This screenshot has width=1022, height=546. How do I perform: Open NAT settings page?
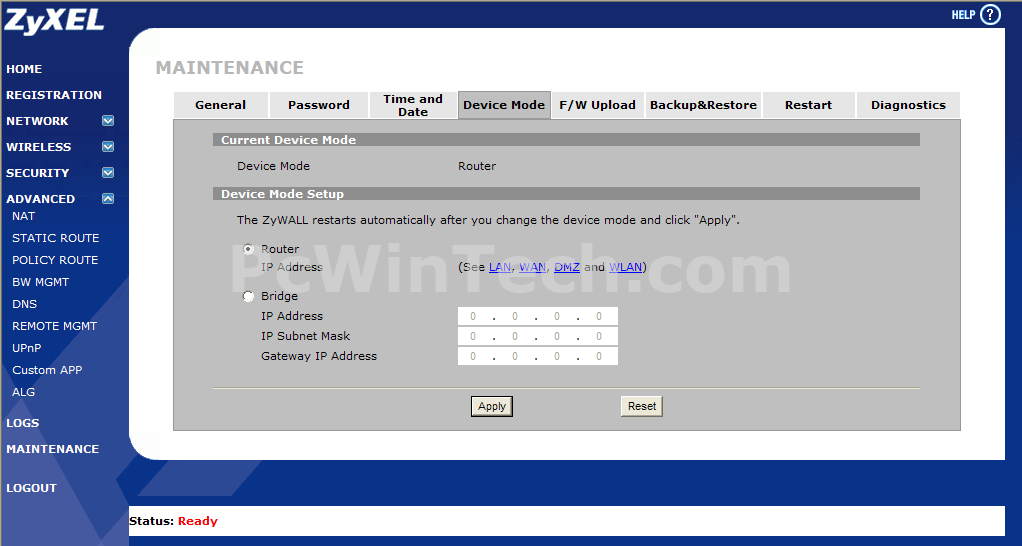coord(23,216)
